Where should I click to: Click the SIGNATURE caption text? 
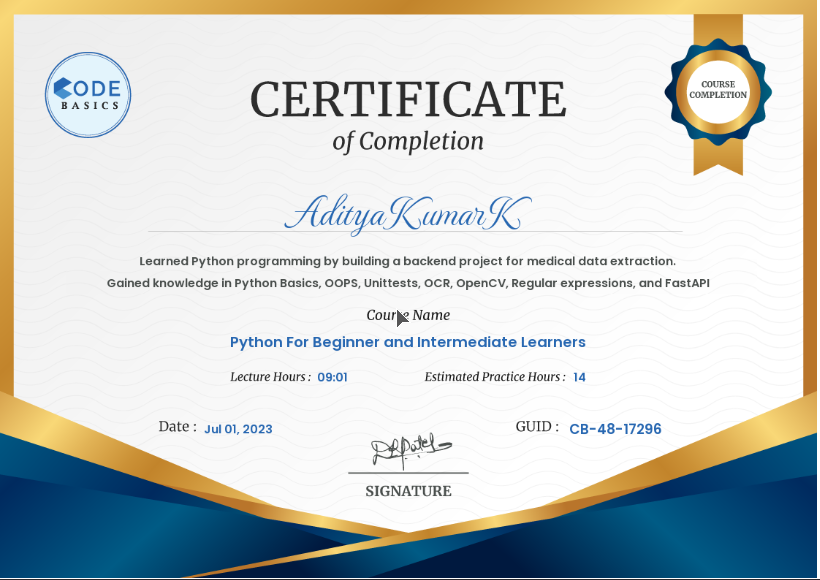pyautogui.click(x=408, y=491)
